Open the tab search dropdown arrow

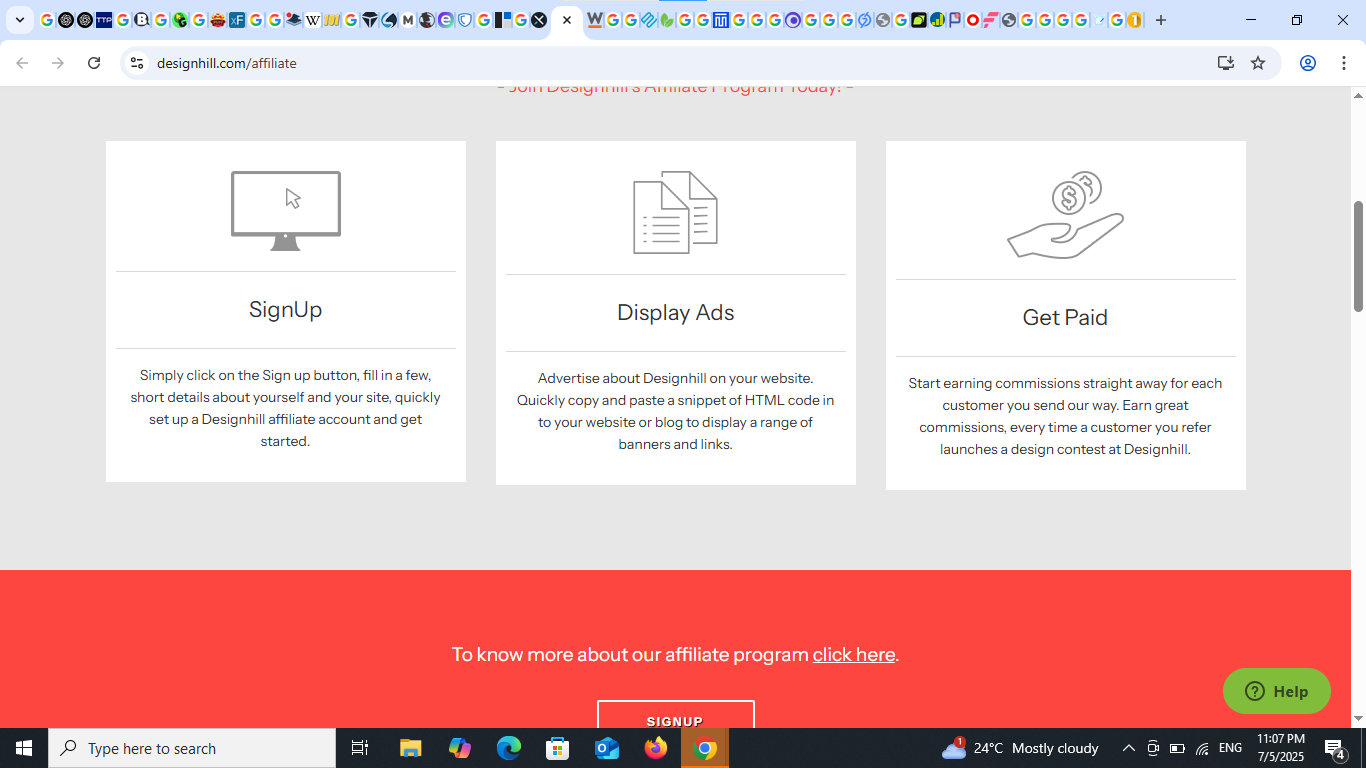(x=20, y=20)
